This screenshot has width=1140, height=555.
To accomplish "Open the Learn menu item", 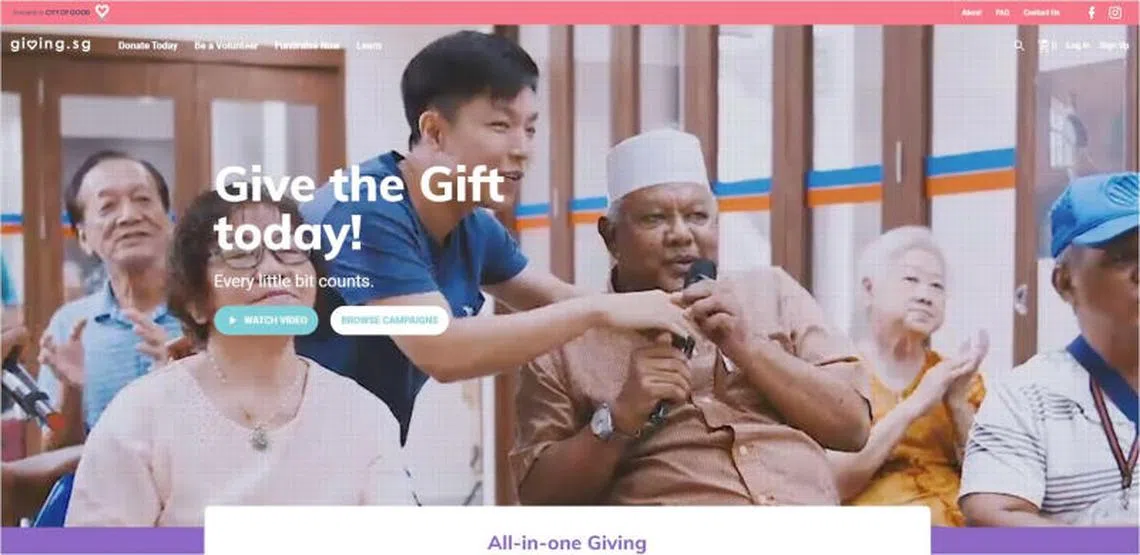I will [369, 46].
